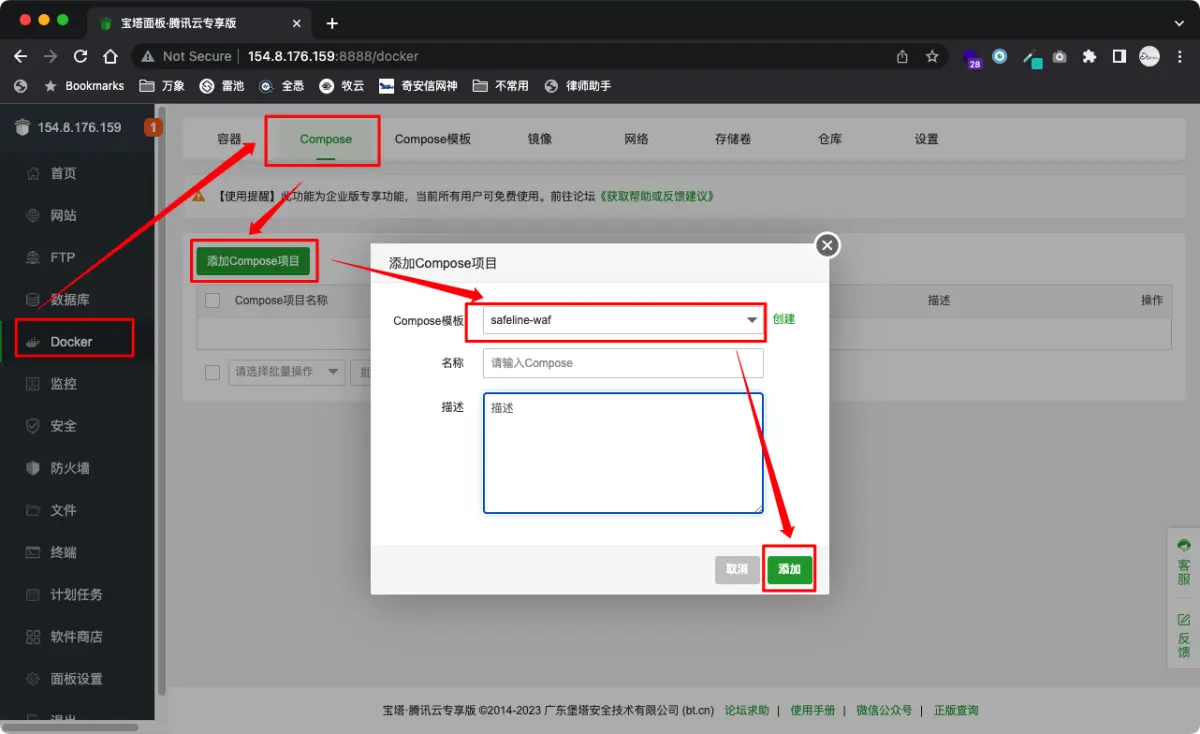Open the 万象 bookmarks folder
1200x734 pixels.
162,86
